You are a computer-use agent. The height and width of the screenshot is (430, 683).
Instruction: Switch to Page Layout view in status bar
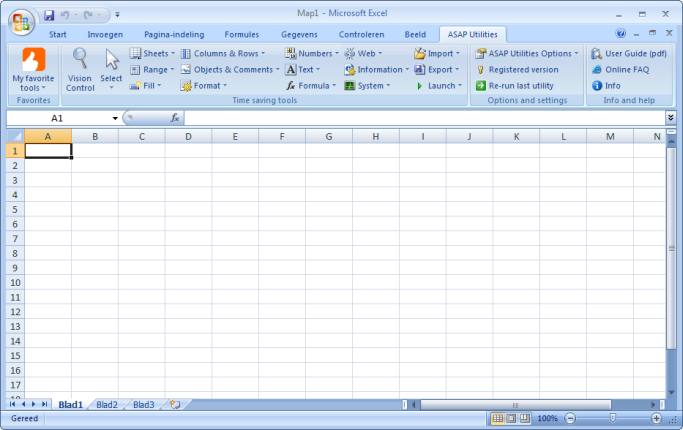(511, 419)
